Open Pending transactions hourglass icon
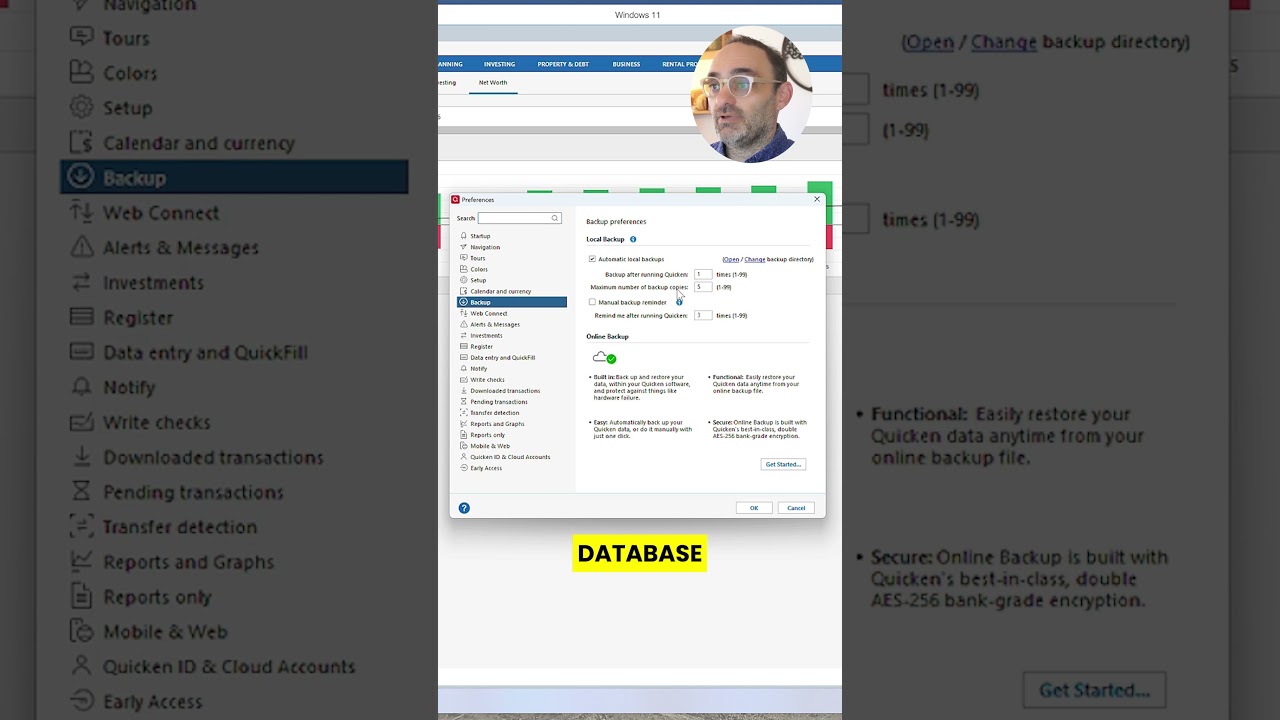This screenshot has height=720, width=1280. [463, 401]
